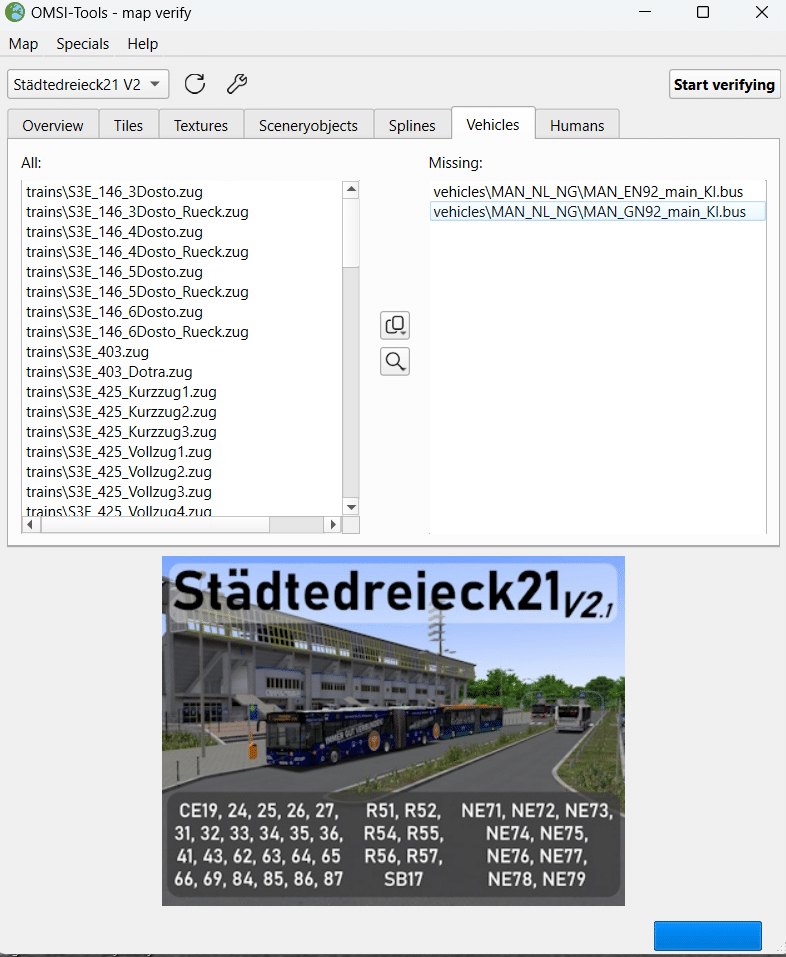Click the refresh map list icon
The width and height of the screenshot is (786, 957).
195,84
